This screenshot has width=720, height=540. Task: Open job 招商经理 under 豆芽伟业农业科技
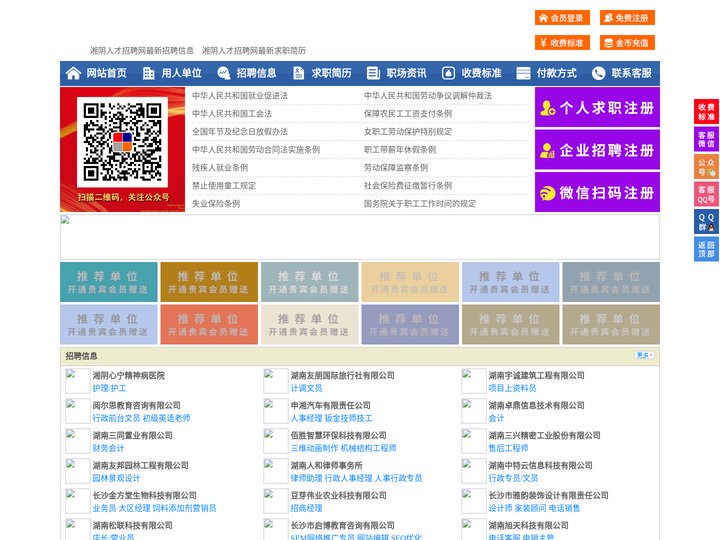(x=306, y=508)
